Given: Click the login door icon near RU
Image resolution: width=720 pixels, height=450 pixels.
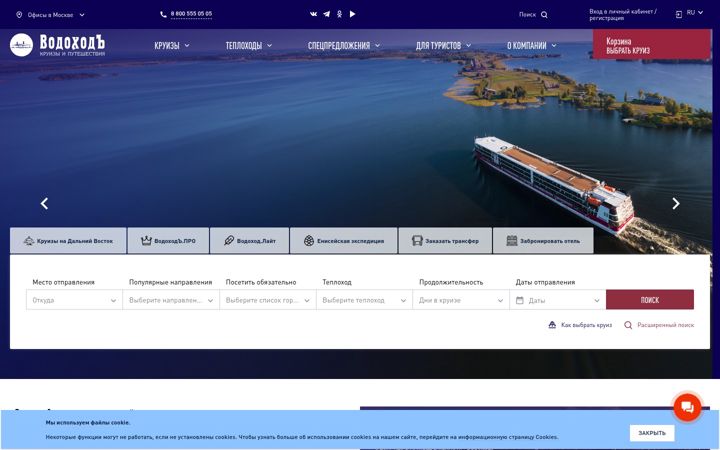Looking at the screenshot, I should click(x=679, y=15).
